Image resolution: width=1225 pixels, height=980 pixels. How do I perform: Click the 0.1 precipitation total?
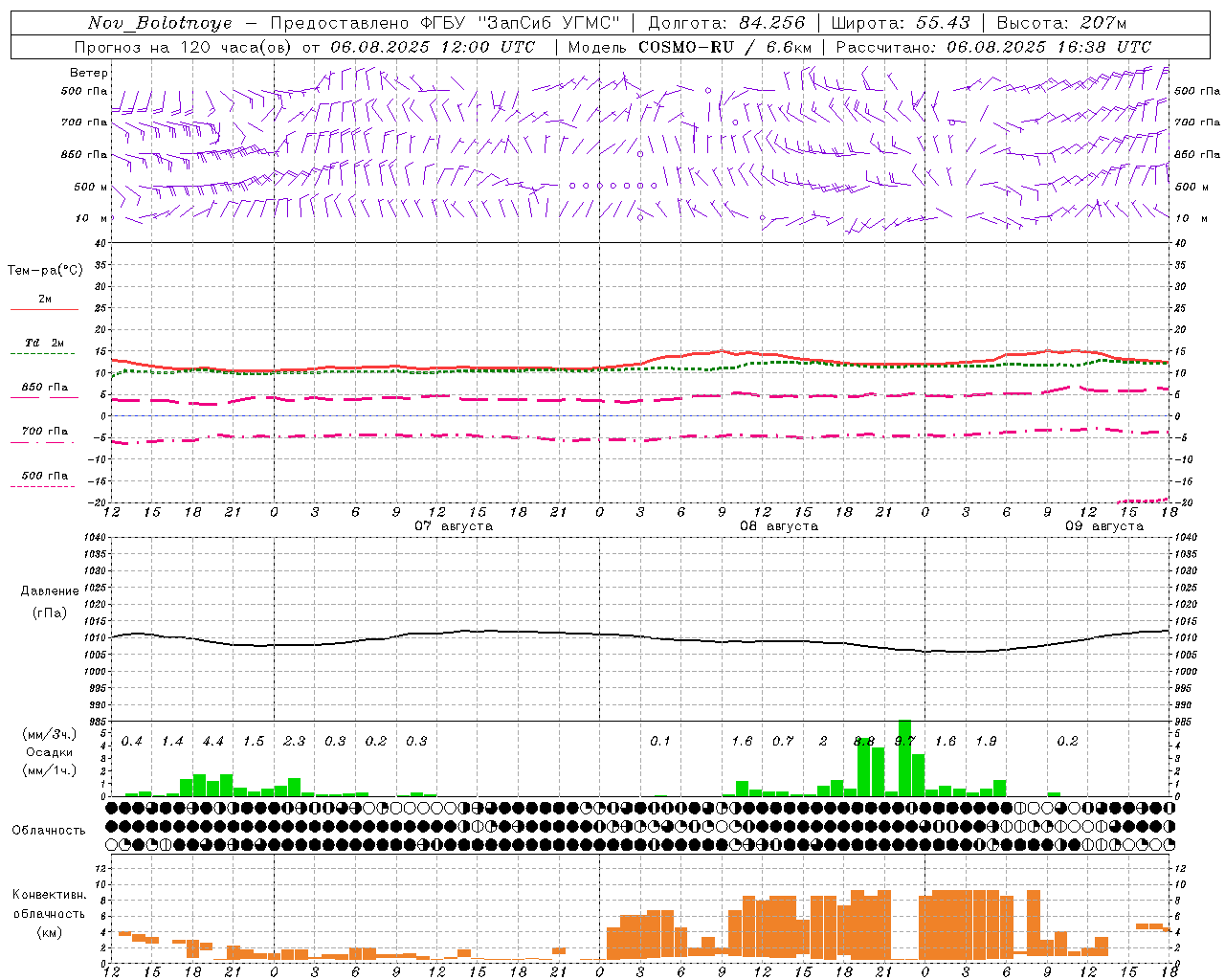click(660, 742)
